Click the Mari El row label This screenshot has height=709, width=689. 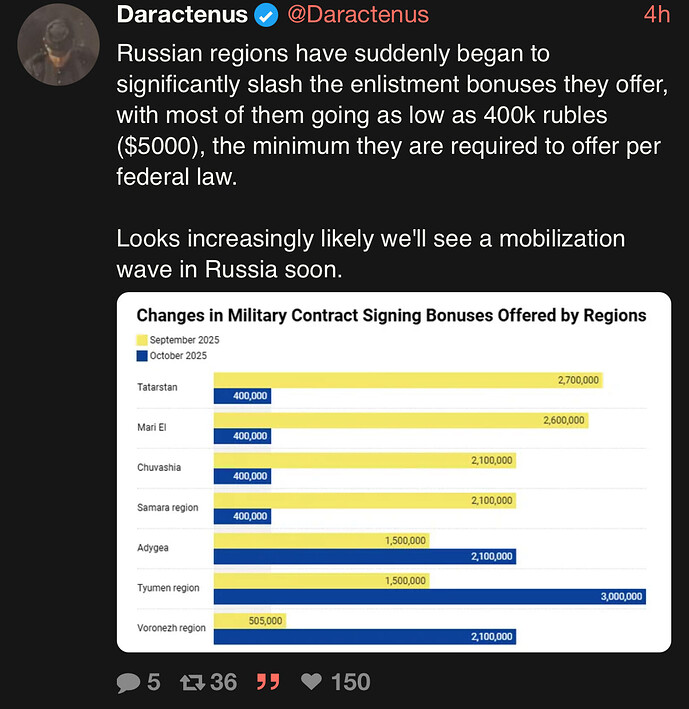(x=152, y=427)
